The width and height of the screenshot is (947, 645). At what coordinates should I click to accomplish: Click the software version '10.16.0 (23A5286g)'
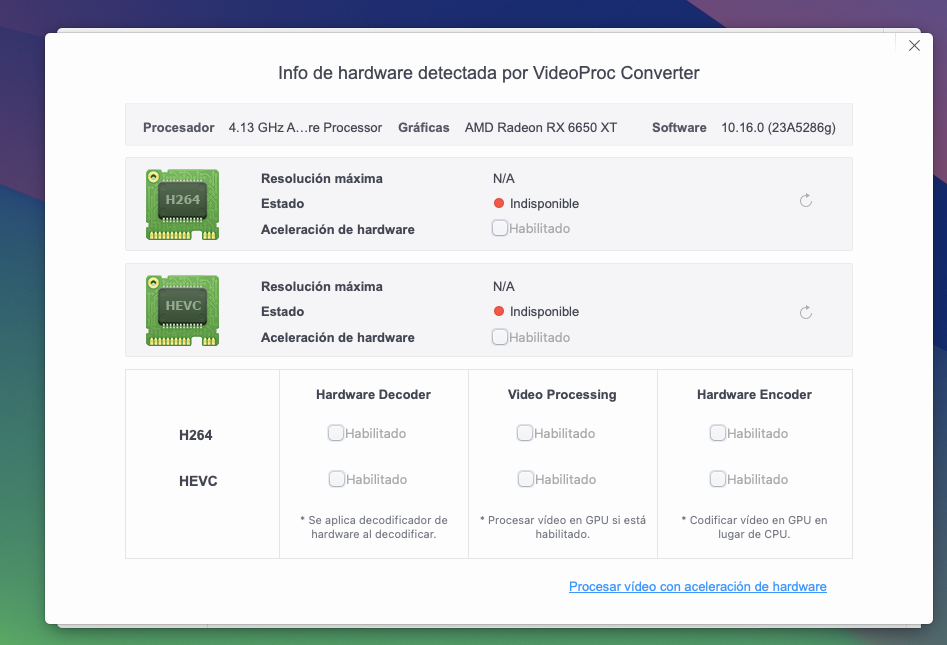tap(778, 127)
